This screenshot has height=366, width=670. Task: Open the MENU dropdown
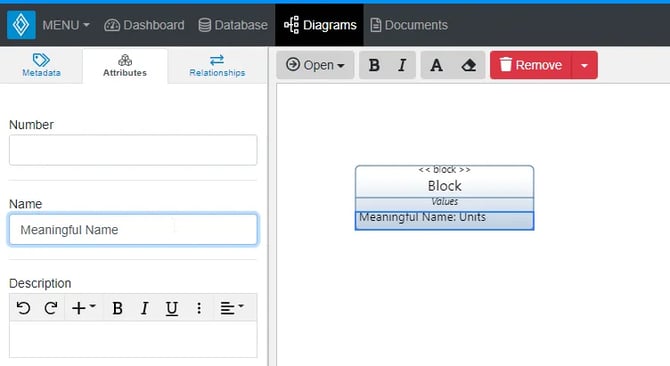pos(66,25)
